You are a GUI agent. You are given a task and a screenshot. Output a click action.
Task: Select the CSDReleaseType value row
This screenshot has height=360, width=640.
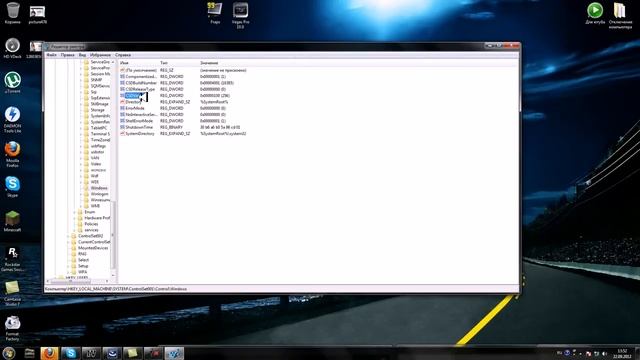coord(140,89)
